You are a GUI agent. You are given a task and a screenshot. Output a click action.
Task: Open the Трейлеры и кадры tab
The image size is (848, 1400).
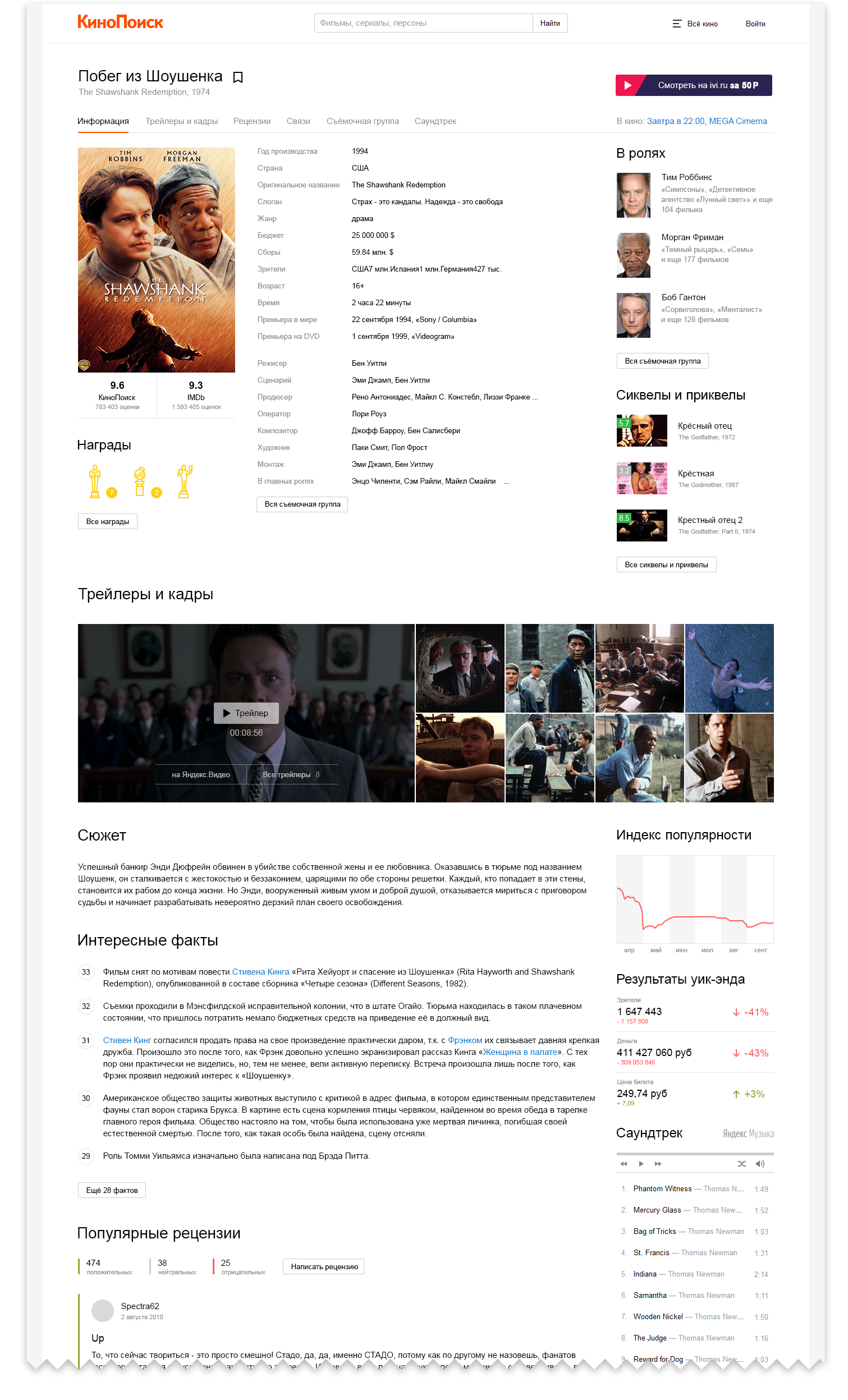pyautogui.click(x=181, y=121)
